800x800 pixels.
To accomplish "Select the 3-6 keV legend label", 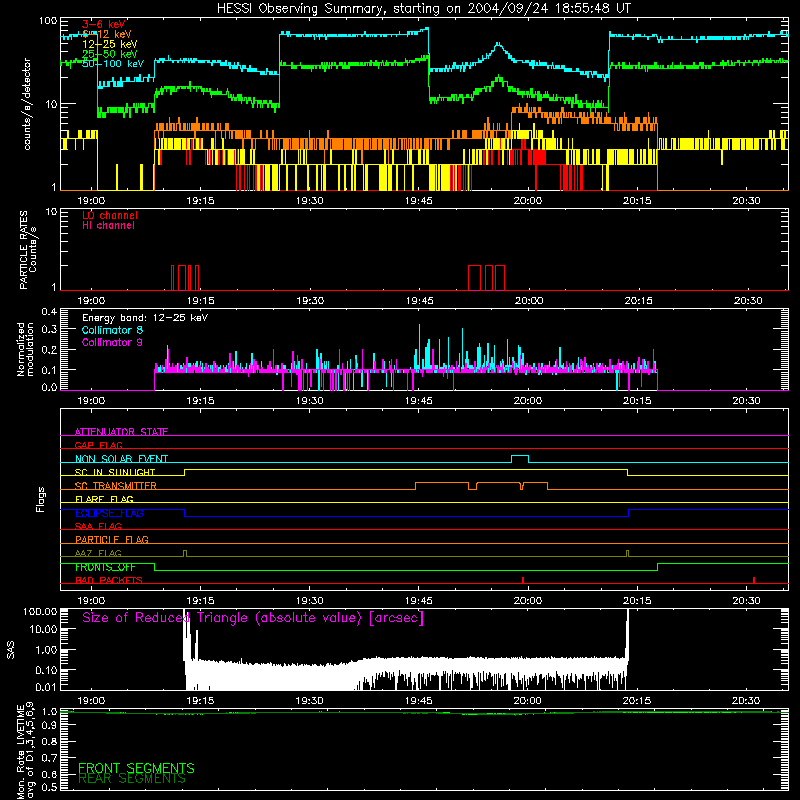I will 104,24.
